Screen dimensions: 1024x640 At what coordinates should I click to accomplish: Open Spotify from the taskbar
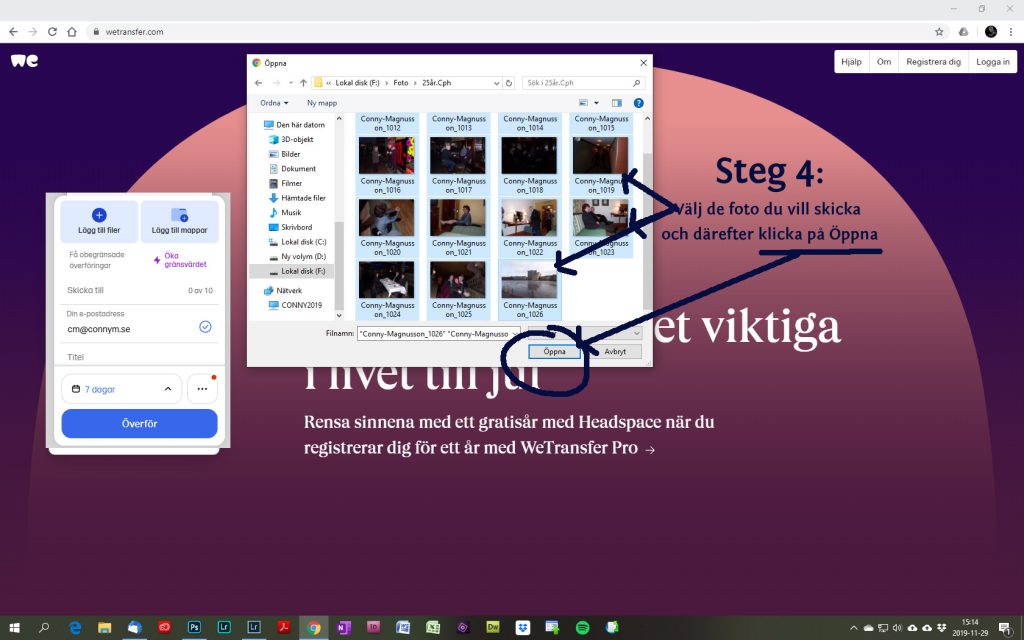582,627
